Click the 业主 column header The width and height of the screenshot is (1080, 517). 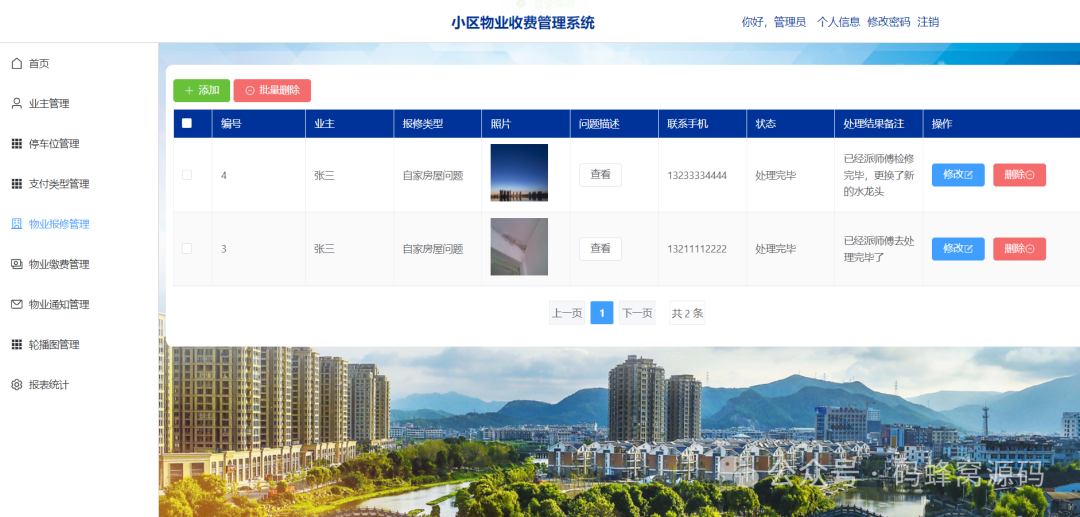click(324, 124)
